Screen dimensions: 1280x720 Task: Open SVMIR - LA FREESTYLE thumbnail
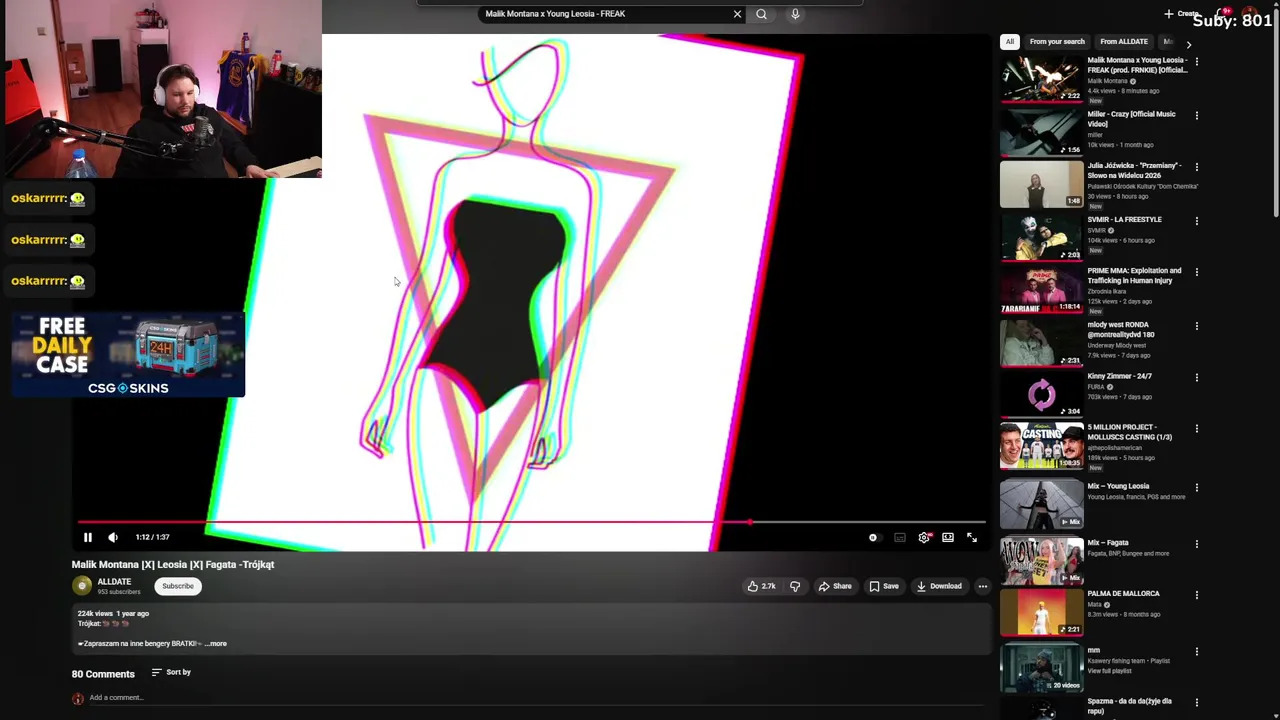[1041, 237]
